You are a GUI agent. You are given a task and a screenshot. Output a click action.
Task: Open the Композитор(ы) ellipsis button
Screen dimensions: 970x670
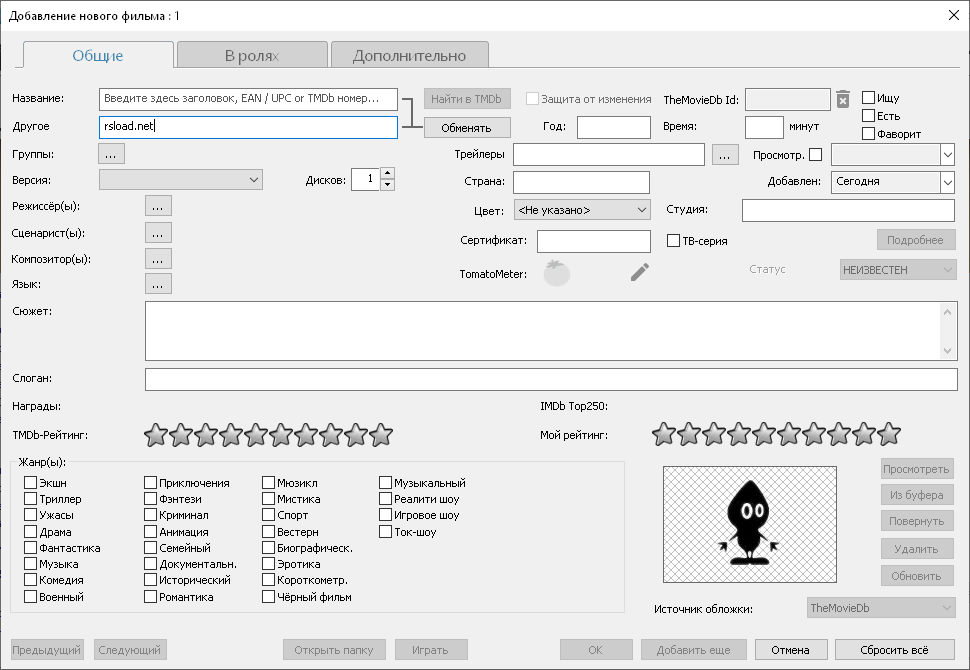click(158, 259)
